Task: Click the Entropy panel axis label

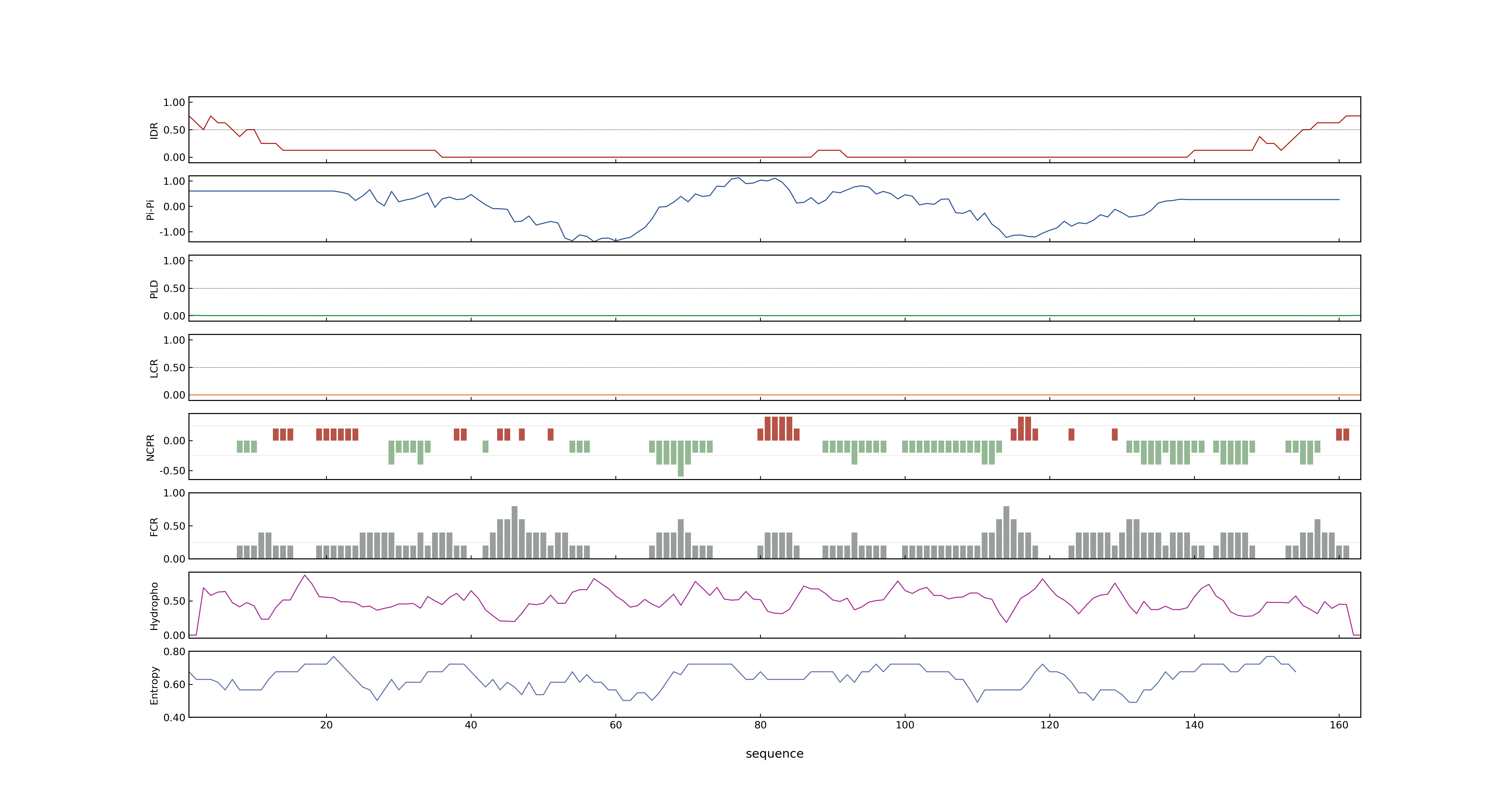Action: [154, 685]
